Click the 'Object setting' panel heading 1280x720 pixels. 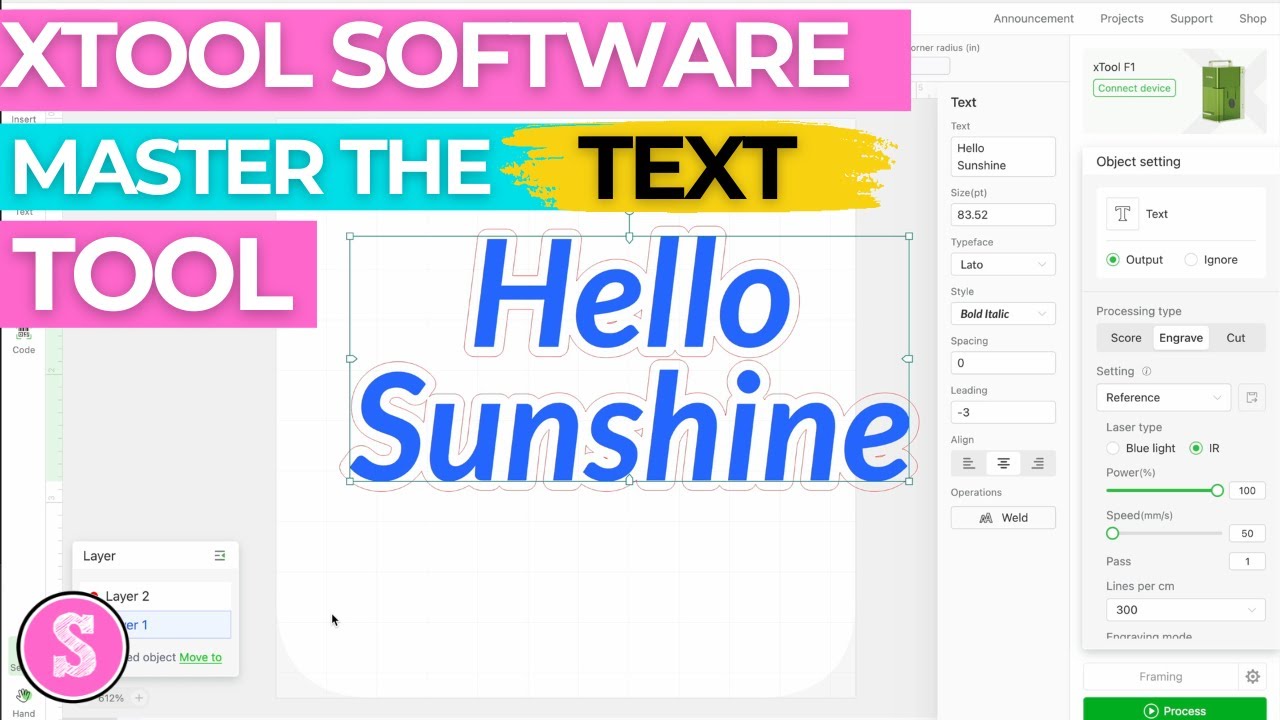(1138, 162)
